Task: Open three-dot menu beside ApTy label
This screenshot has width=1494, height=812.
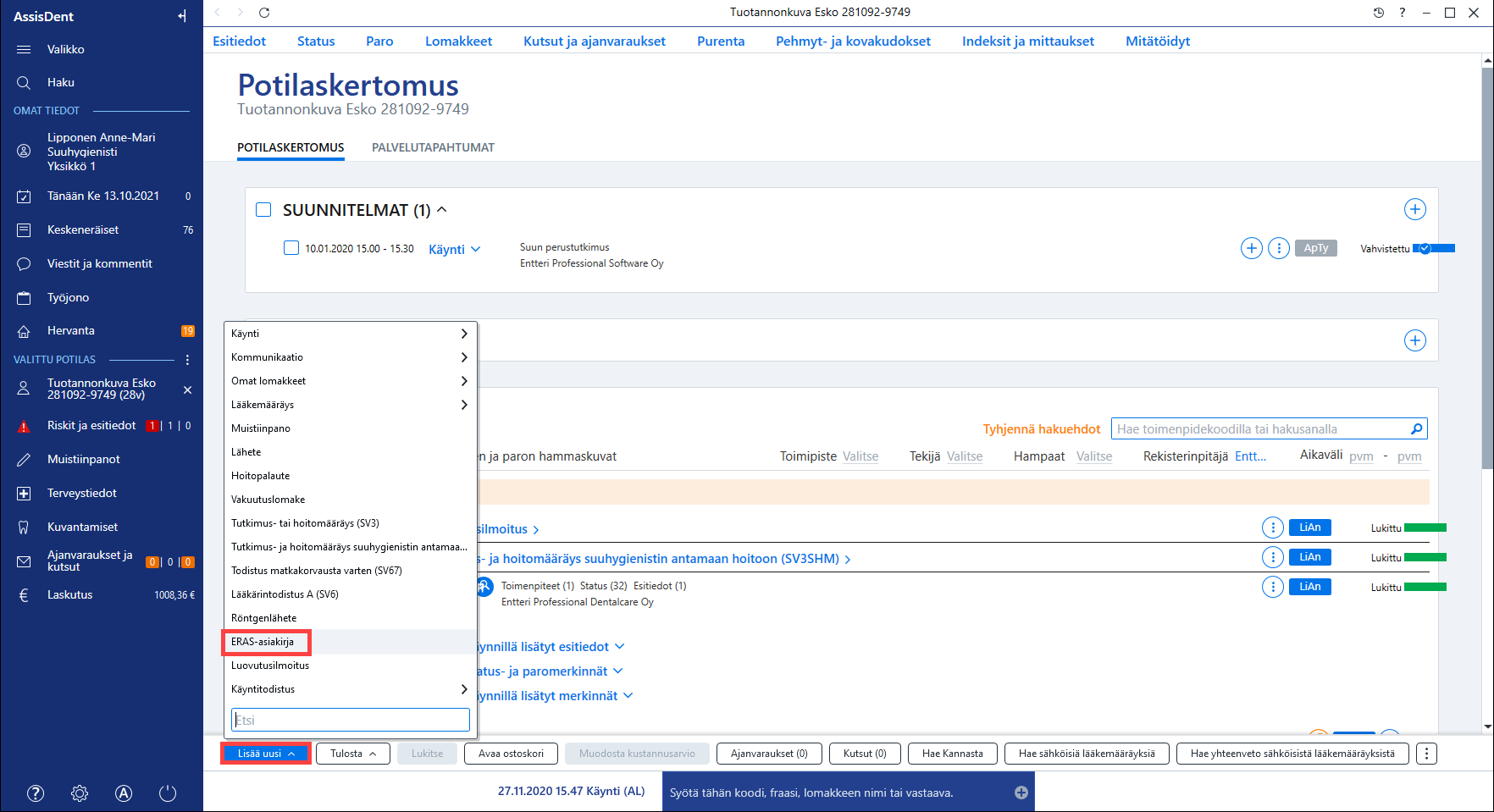Action: [x=1279, y=248]
